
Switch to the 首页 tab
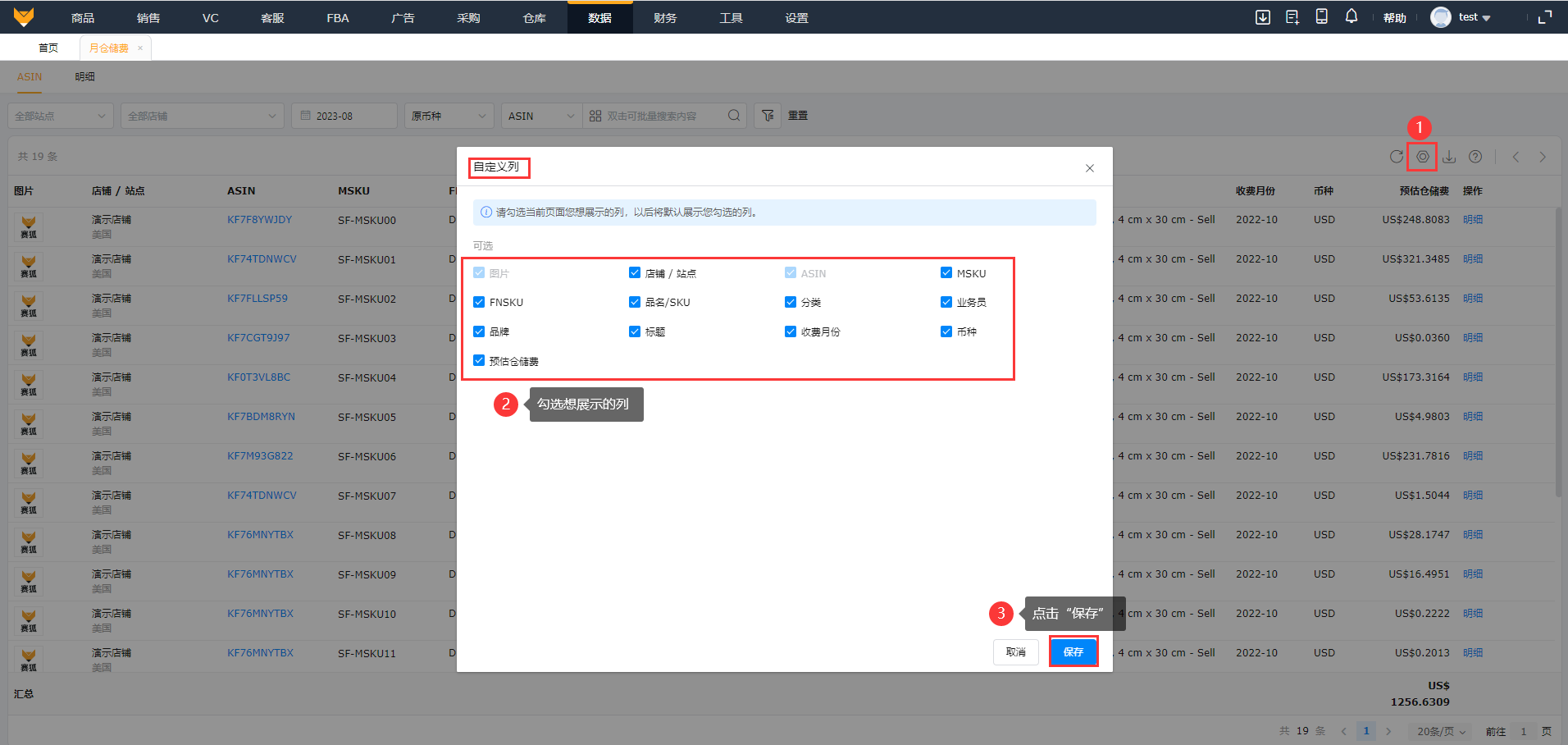coord(48,48)
